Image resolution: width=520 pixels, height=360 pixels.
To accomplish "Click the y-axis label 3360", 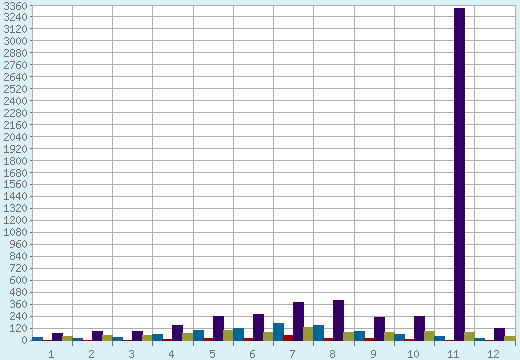I will tap(15, 6).
